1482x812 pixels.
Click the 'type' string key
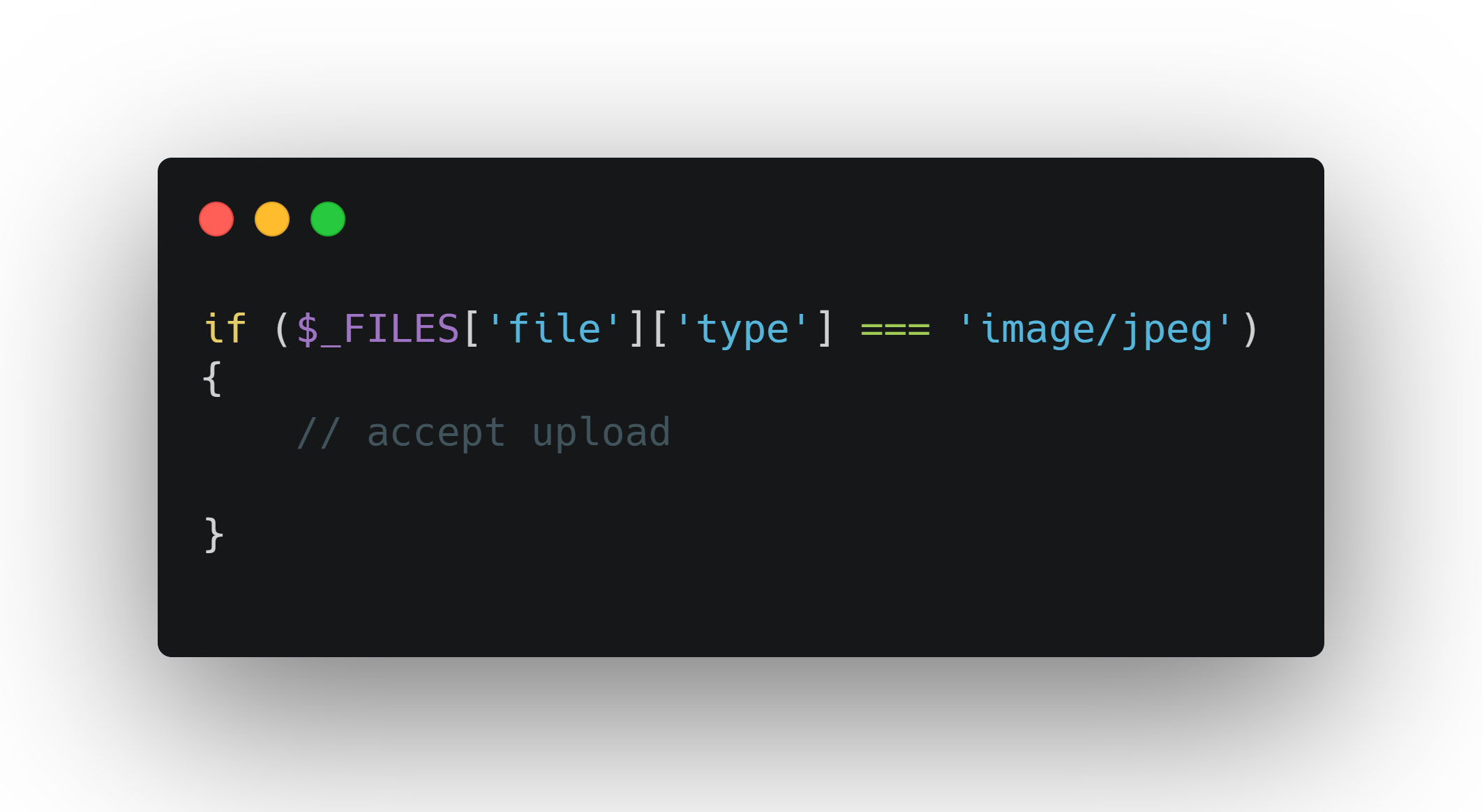click(x=742, y=329)
